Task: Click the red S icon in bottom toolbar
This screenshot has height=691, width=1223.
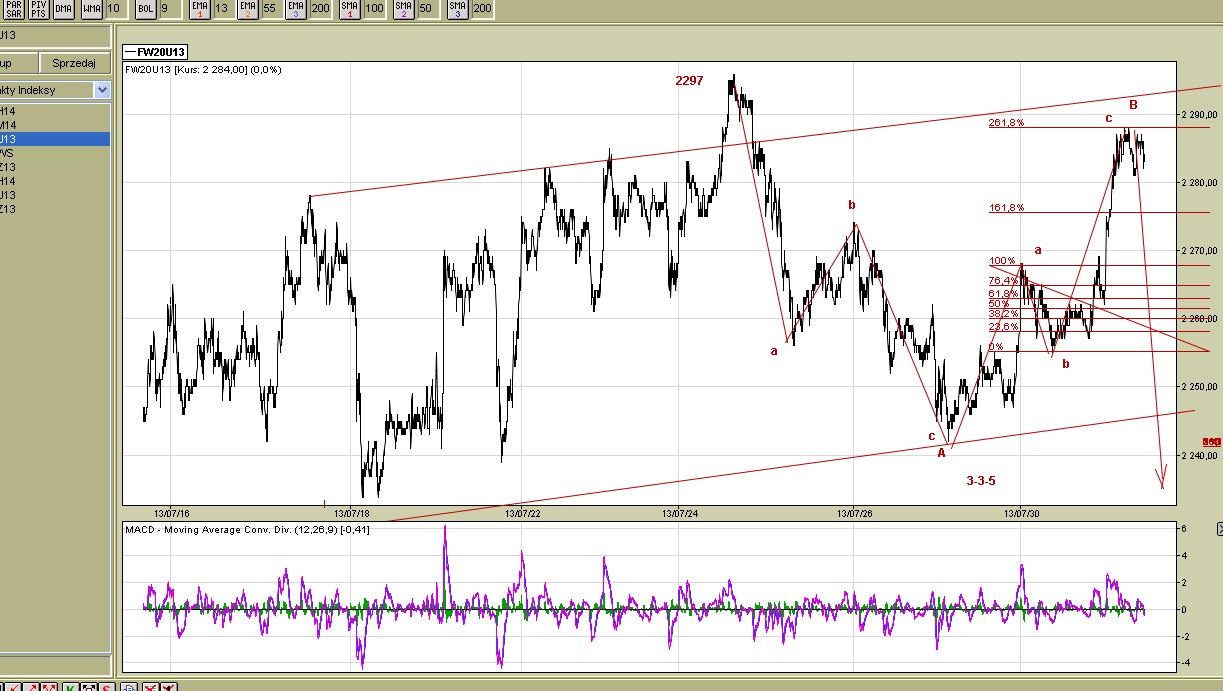Action: (x=107, y=685)
